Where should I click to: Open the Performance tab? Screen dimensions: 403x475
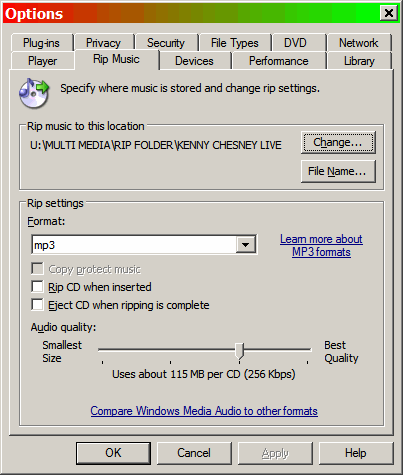point(279,61)
